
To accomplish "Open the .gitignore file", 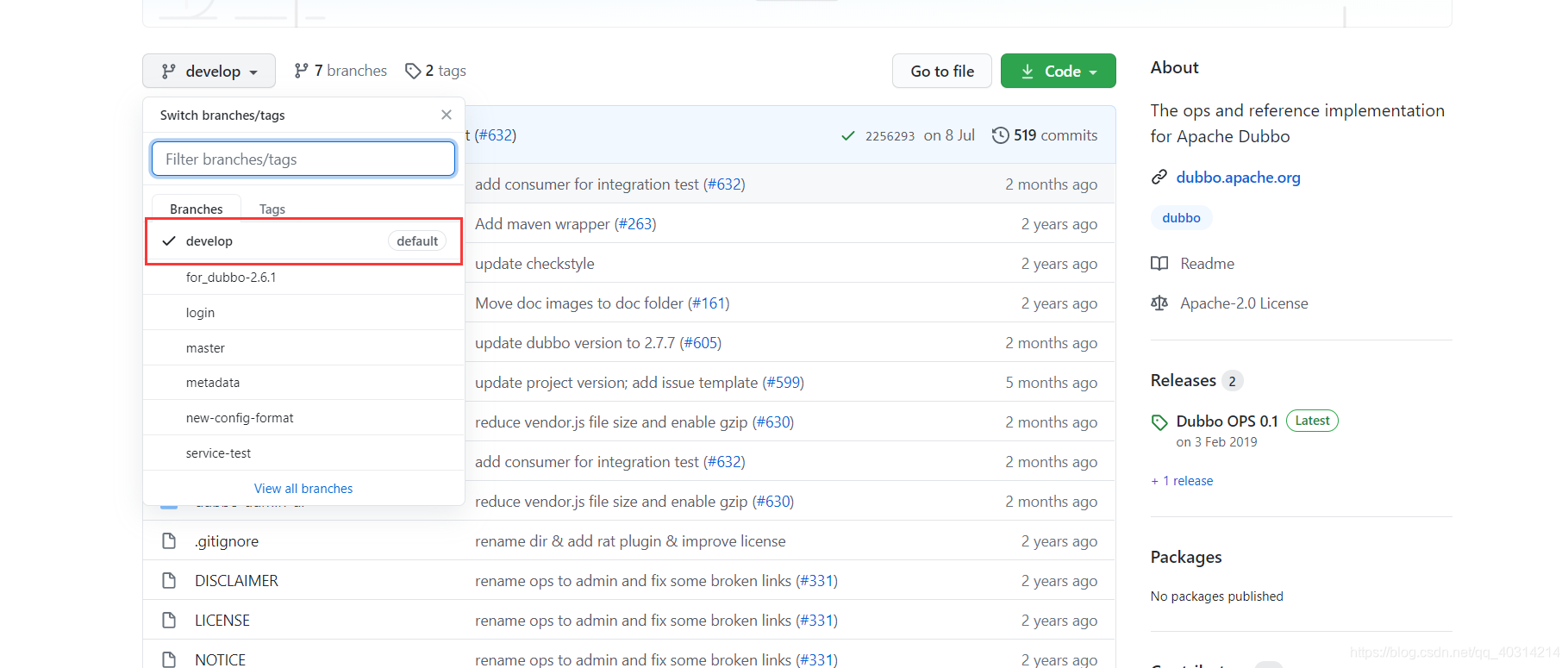I will click(x=227, y=541).
